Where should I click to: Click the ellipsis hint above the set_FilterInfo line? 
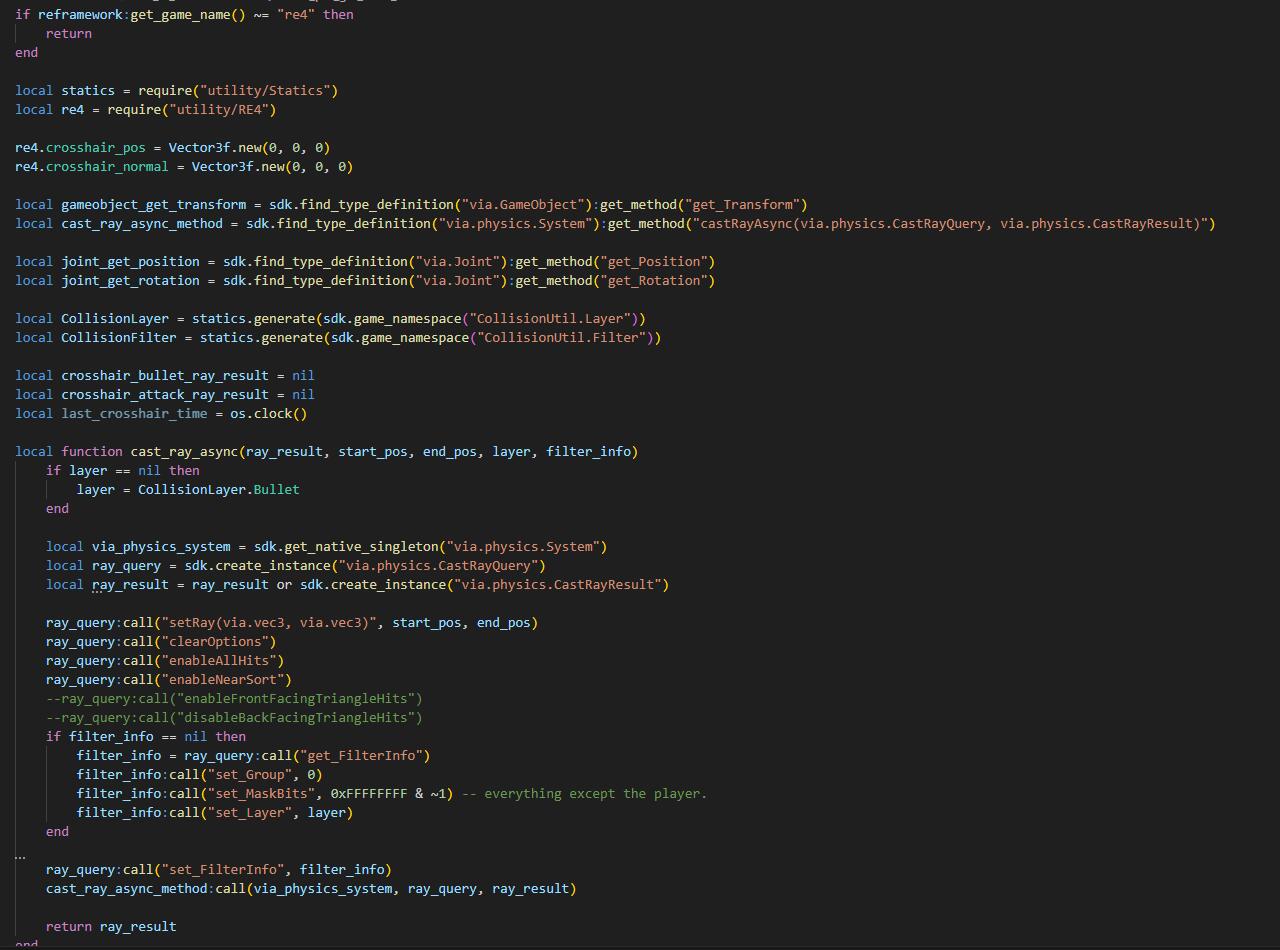20,856
